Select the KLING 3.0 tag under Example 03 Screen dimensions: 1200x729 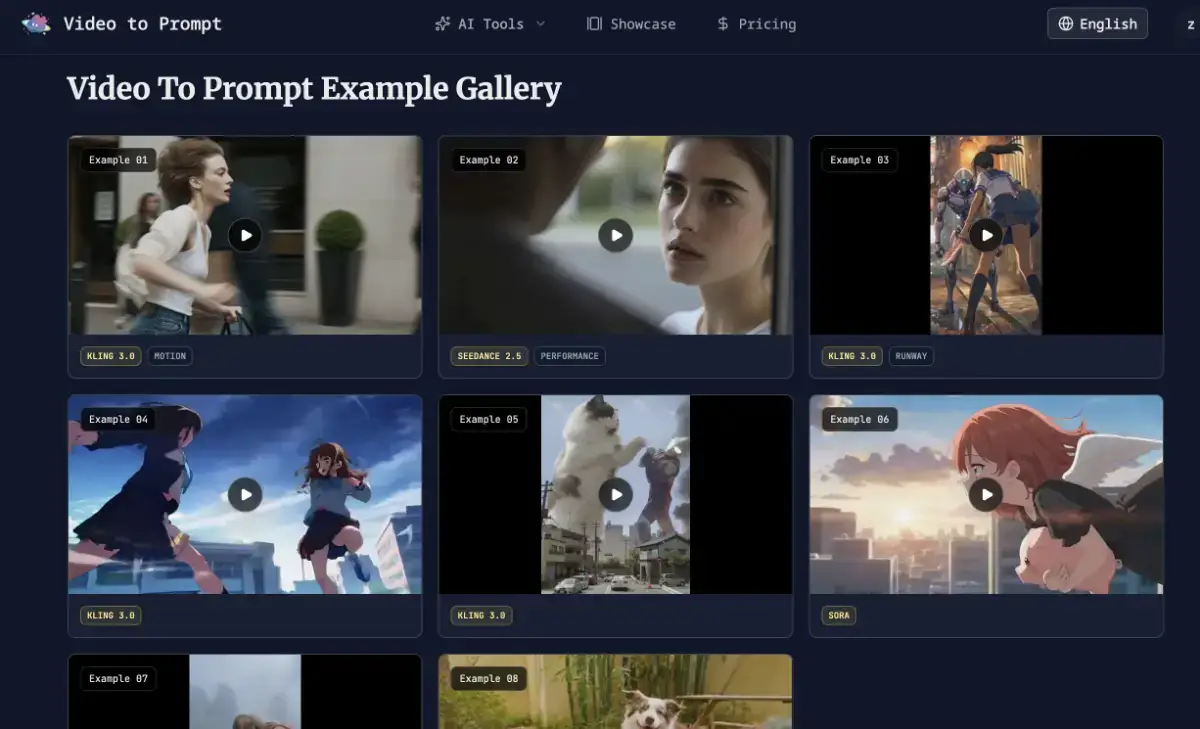pyautogui.click(x=852, y=356)
